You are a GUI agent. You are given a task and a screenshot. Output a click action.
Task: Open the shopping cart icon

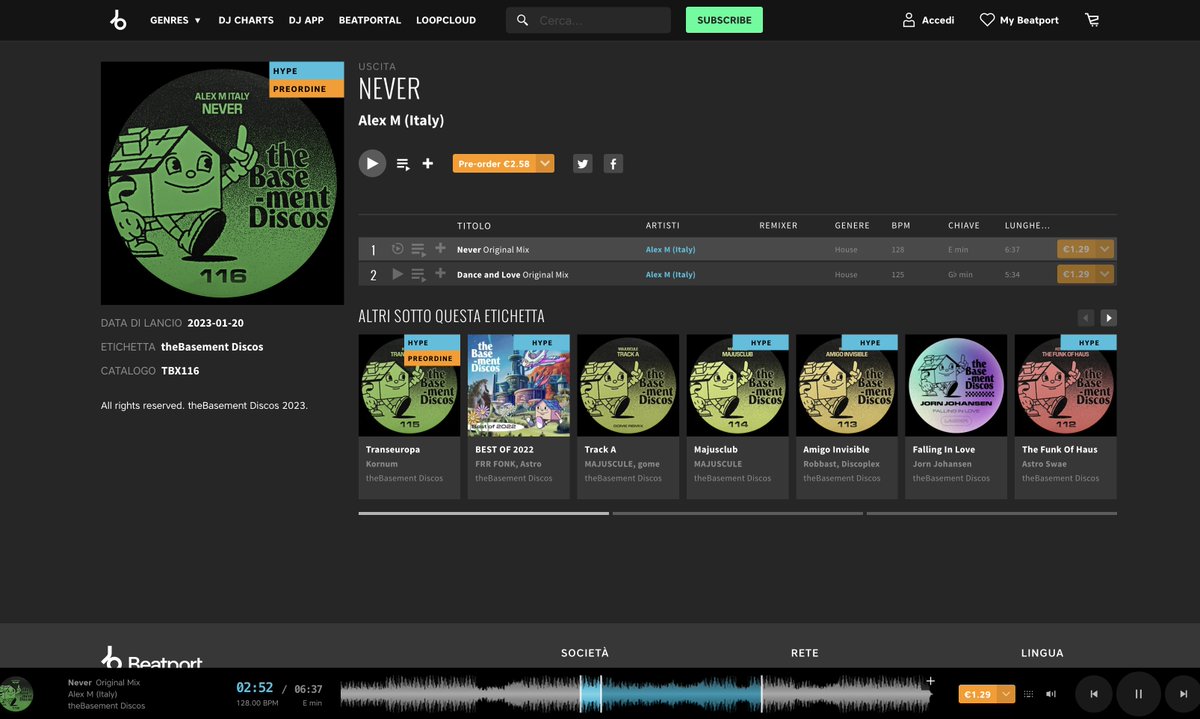[1092, 20]
